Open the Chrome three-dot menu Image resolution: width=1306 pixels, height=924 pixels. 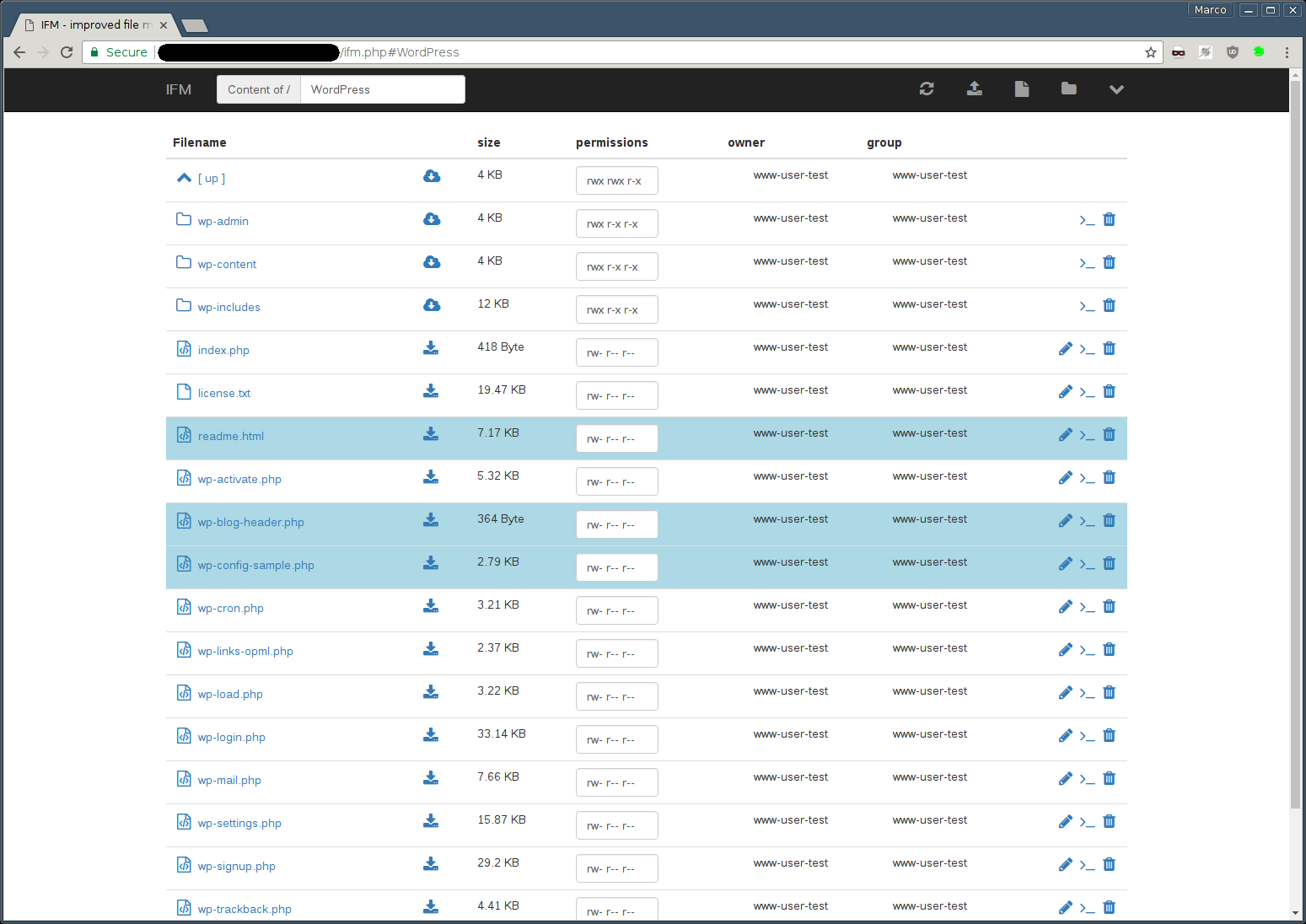coord(1287,52)
